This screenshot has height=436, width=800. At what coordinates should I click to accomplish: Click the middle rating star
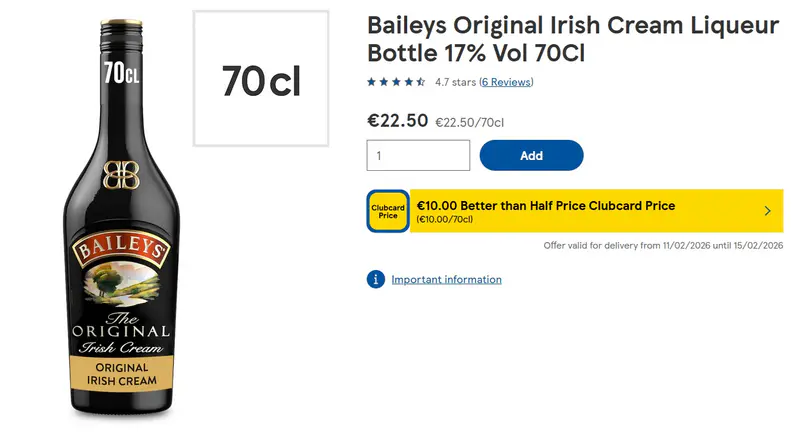tap(396, 82)
